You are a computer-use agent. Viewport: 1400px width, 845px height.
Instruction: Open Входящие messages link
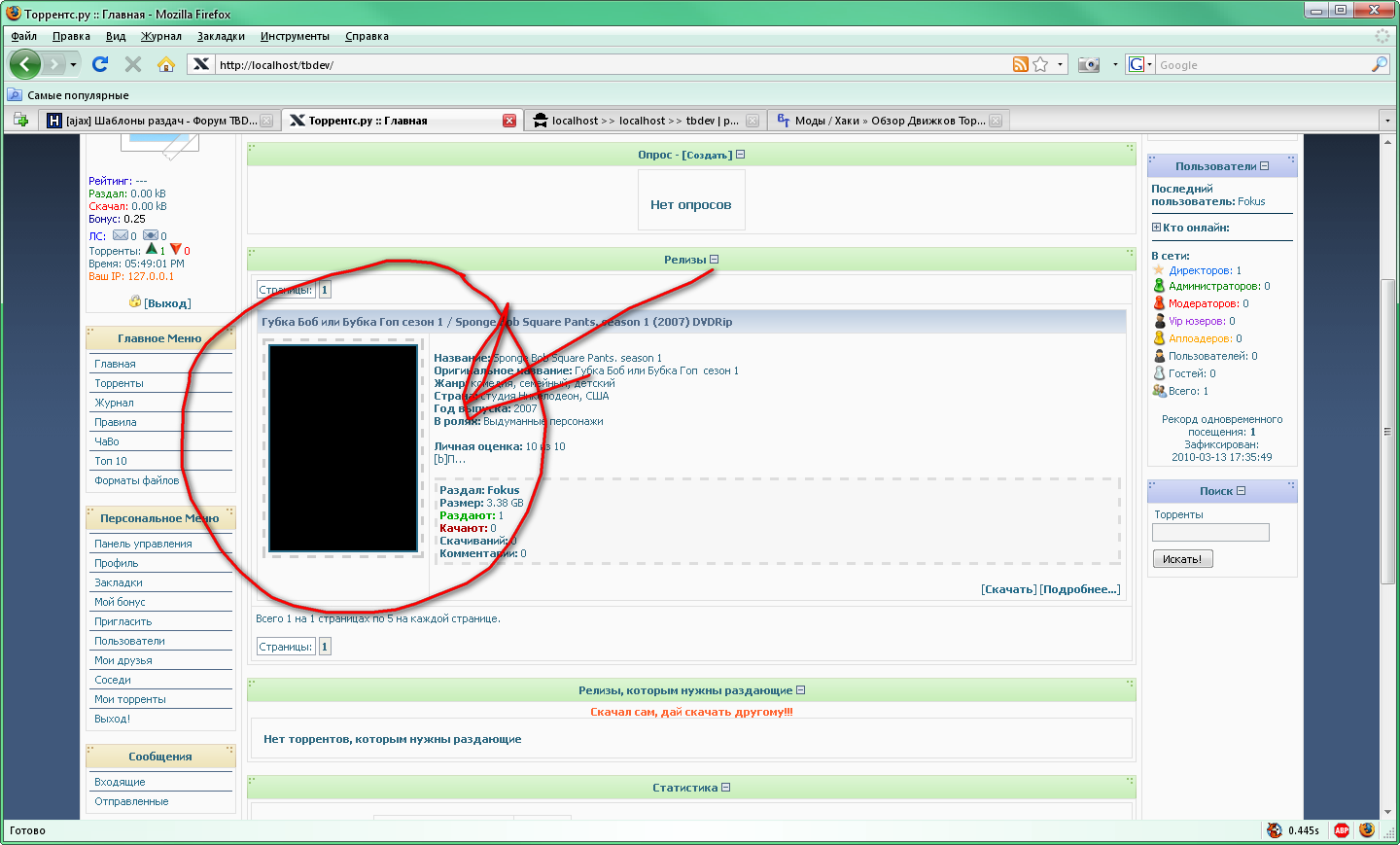pyautogui.click(x=120, y=782)
